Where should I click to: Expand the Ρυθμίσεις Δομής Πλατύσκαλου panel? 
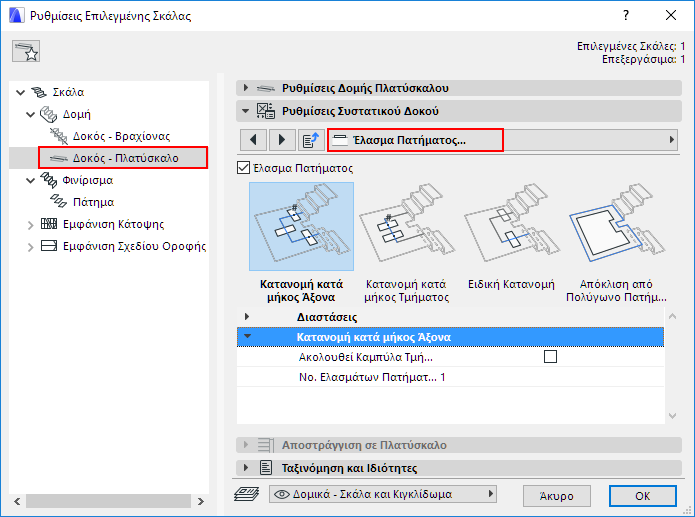click(x=246, y=88)
